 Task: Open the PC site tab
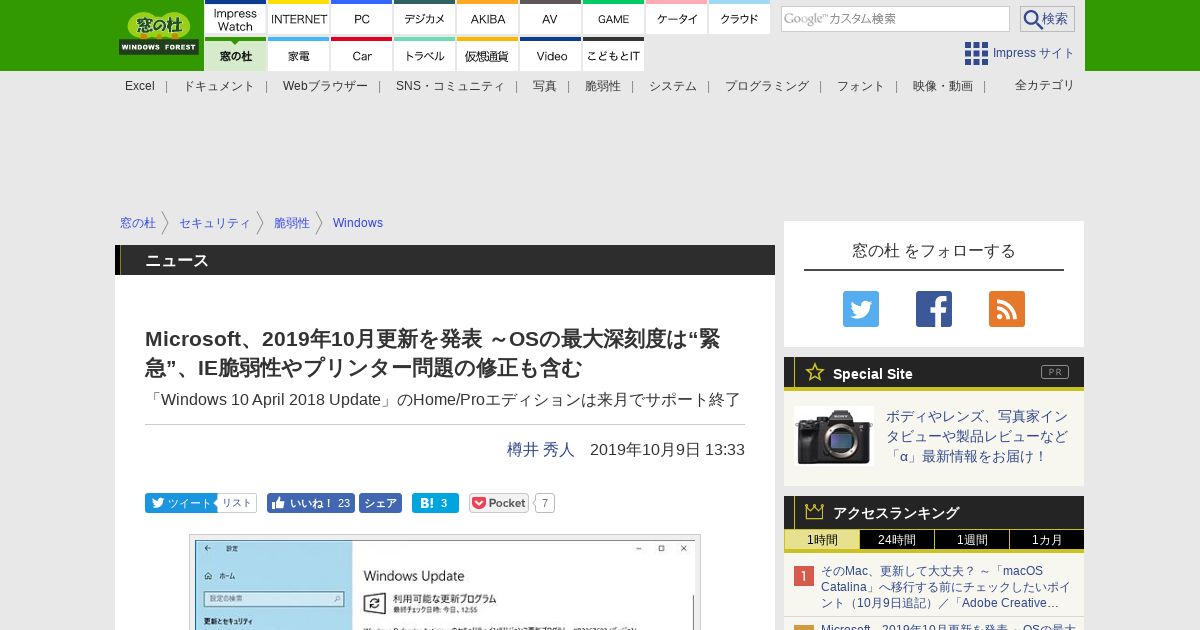click(x=362, y=19)
